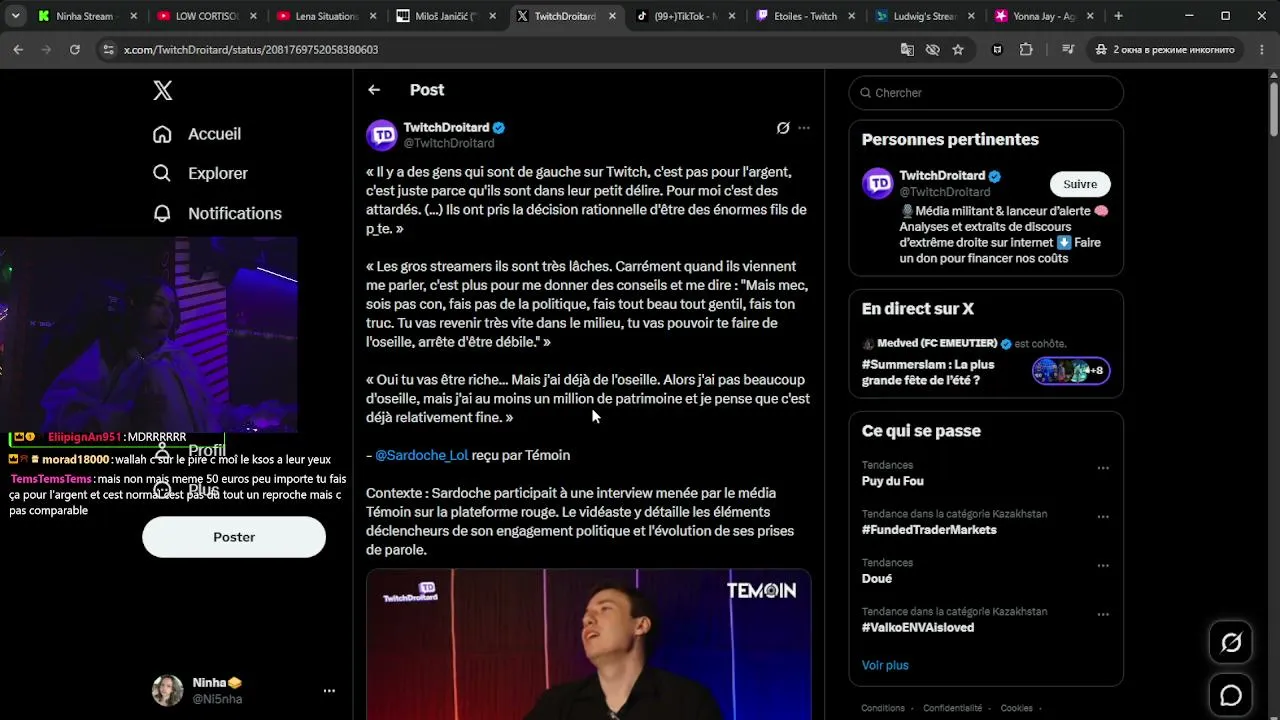Reload the current page

74,49
